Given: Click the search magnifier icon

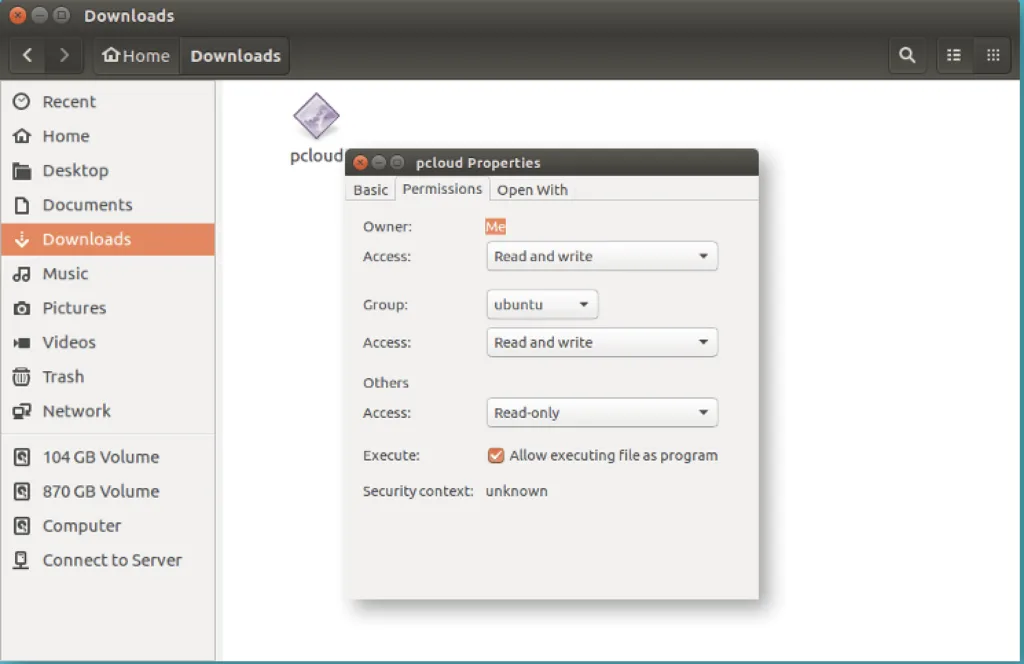Looking at the screenshot, I should [x=907, y=56].
